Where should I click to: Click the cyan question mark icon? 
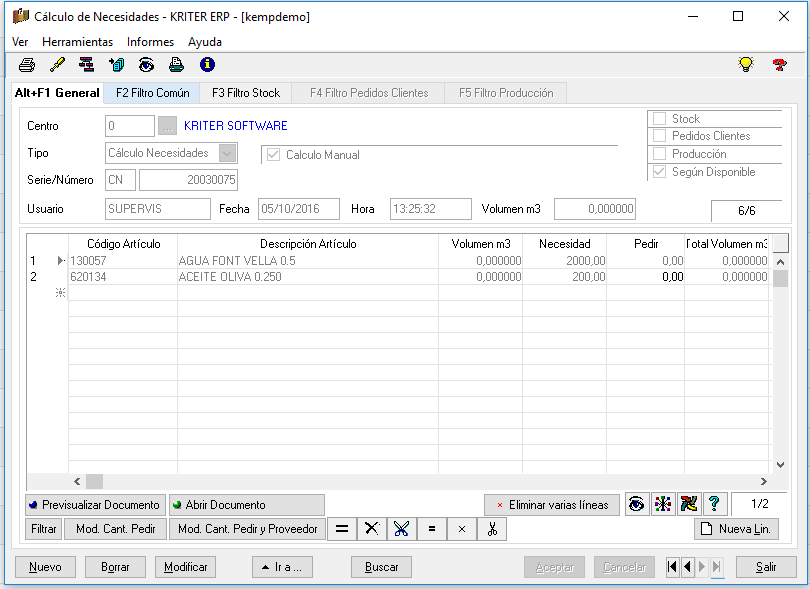tap(714, 504)
